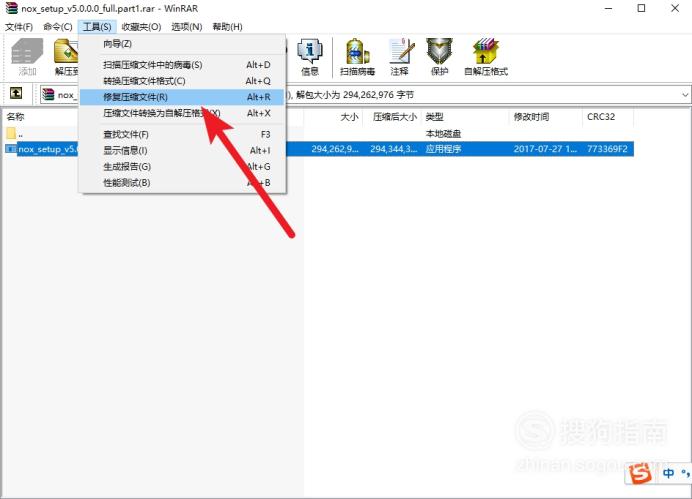Choose 显示信息(I) menu entry
This screenshot has height=499, width=692.
[182, 150]
